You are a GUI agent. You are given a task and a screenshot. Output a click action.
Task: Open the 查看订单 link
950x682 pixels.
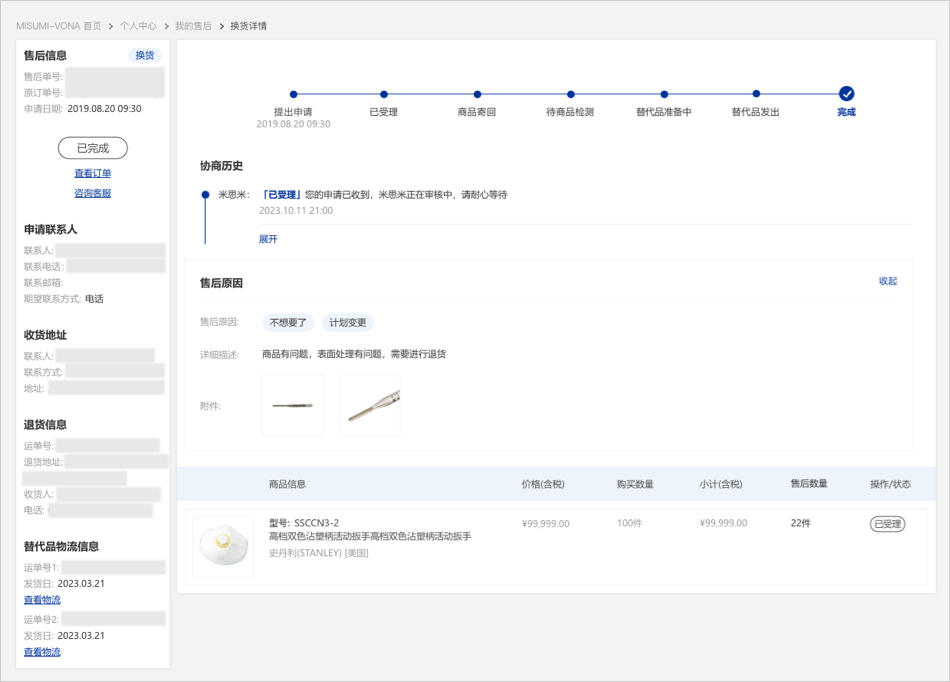[92, 174]
